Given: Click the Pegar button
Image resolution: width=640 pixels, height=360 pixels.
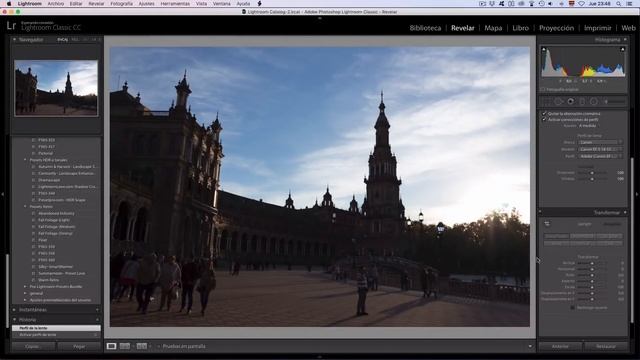Looking at the screenshot, I should tap(79, 346).
